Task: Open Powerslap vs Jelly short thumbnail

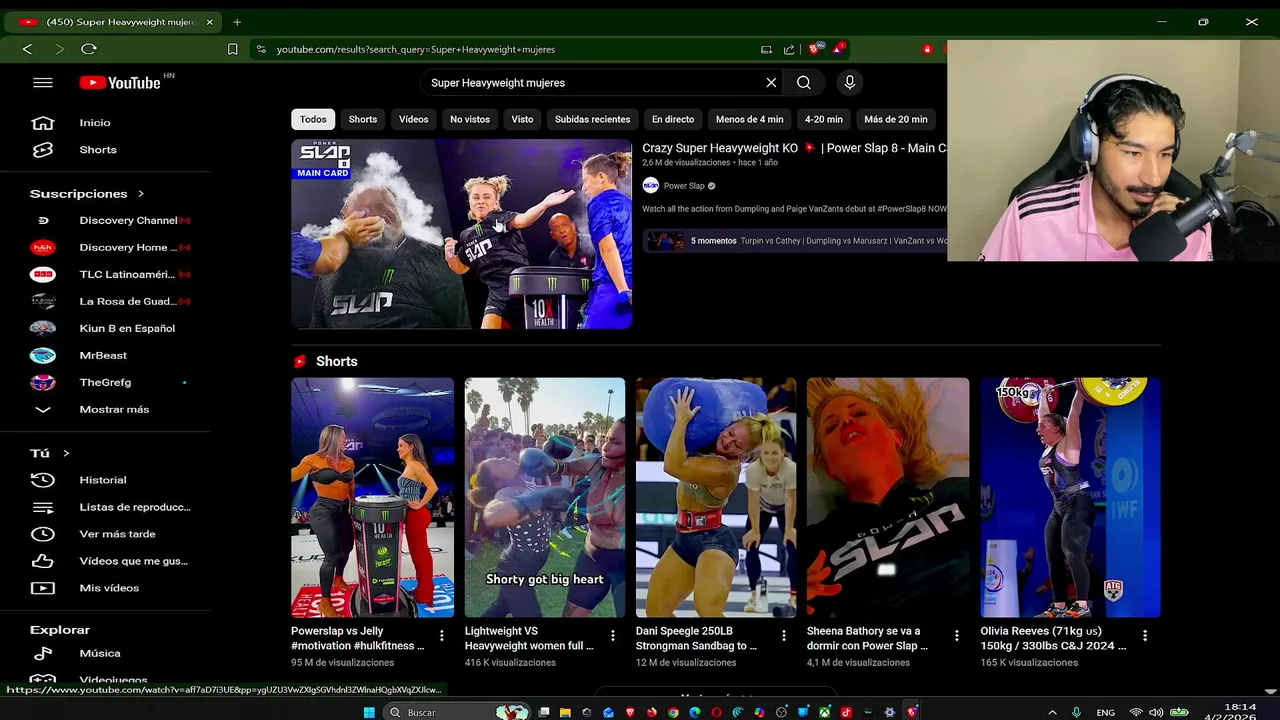Action: [x=372, y=498]
